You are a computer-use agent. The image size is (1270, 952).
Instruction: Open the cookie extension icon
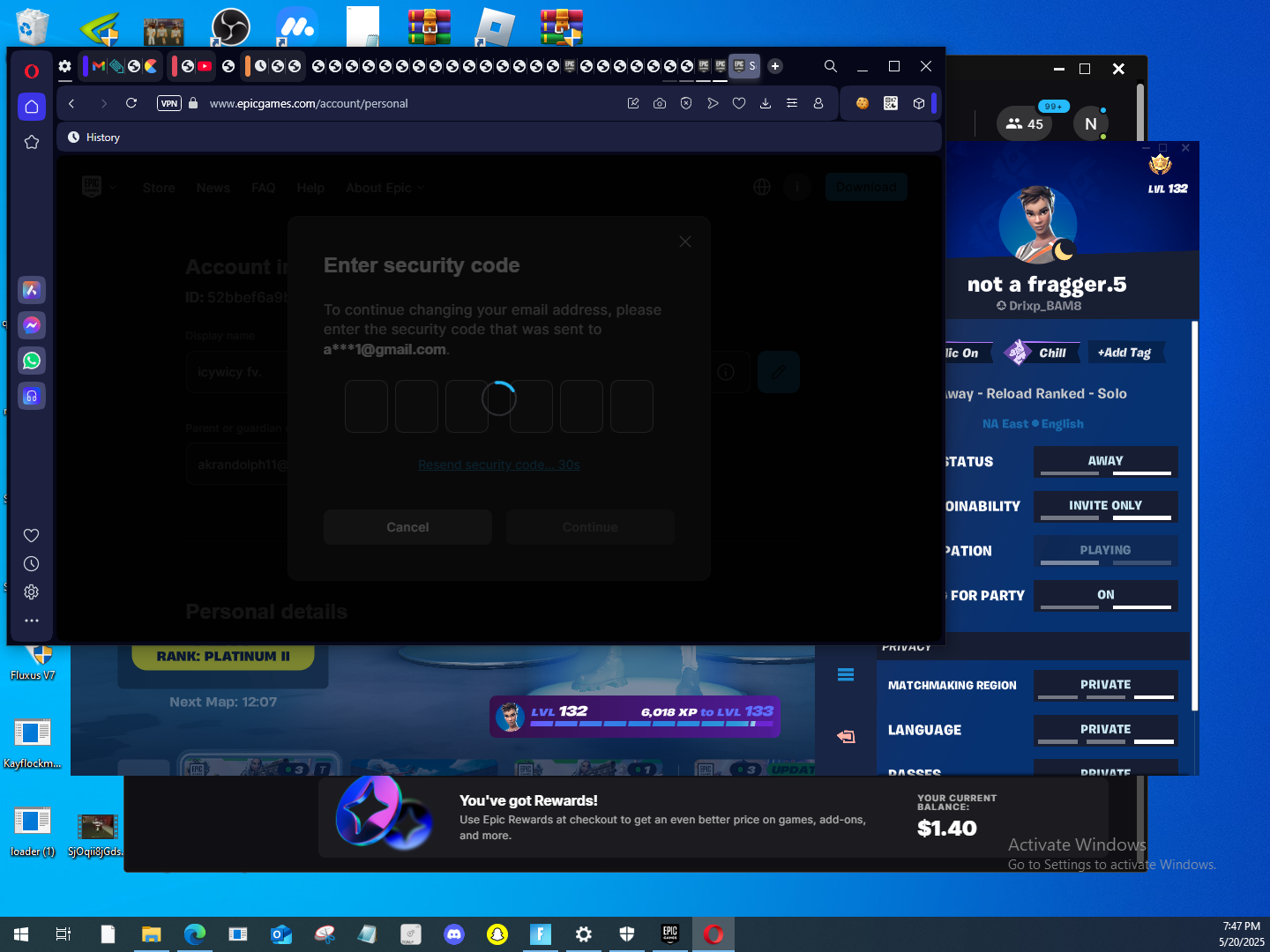click(x=863, y=103)
